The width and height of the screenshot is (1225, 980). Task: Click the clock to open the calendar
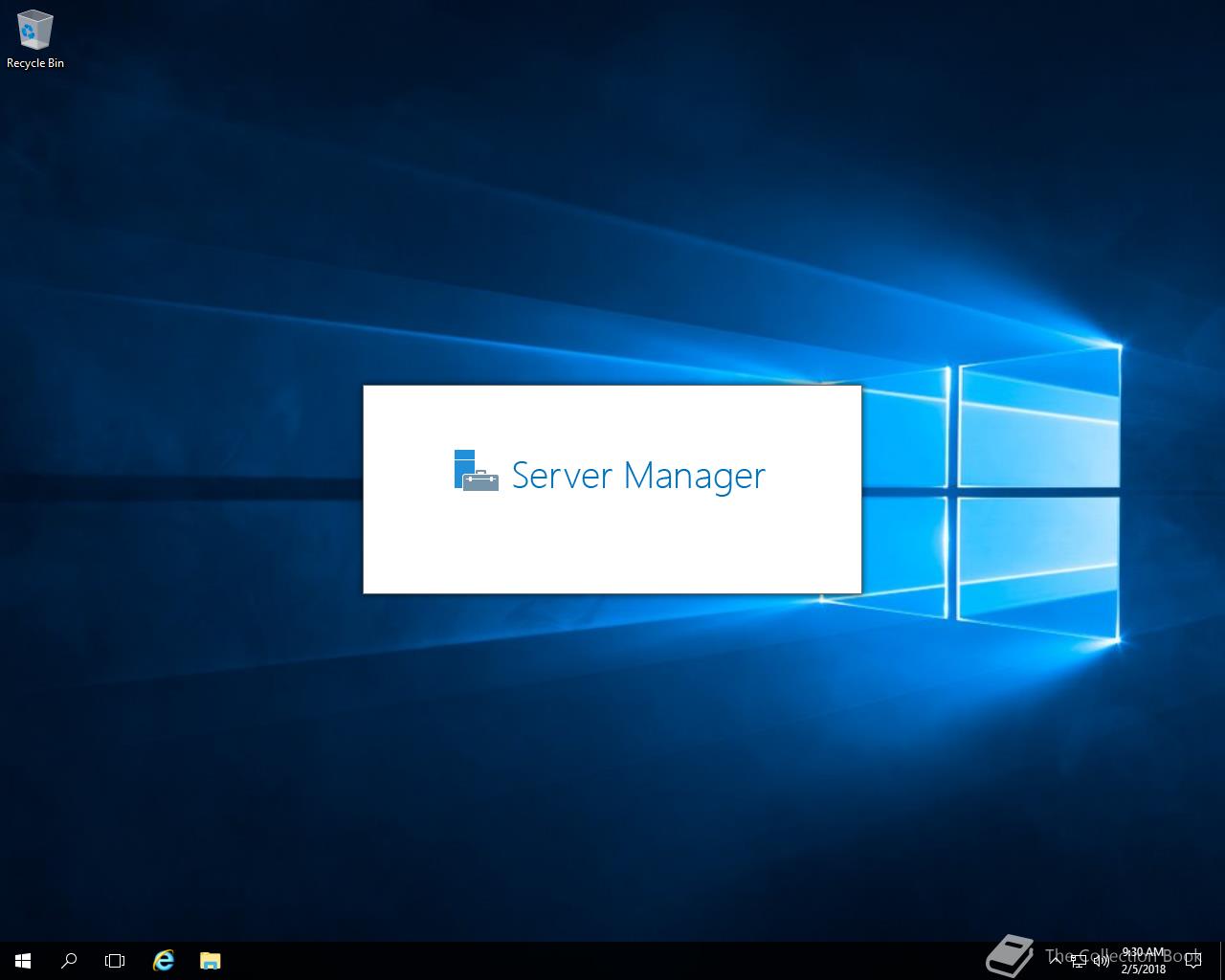click(1142, 952)
